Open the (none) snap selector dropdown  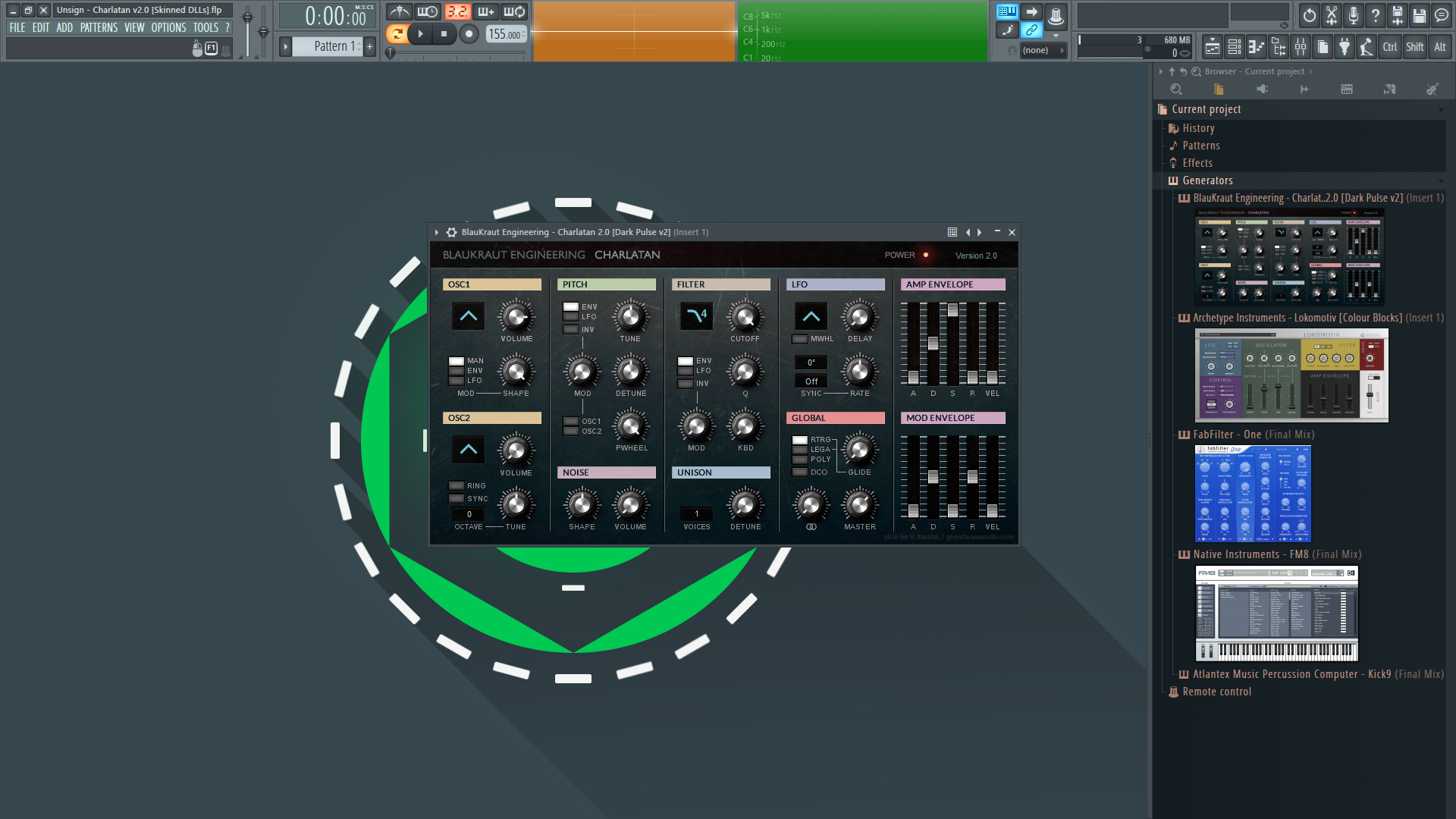[x=1043, y=50]
